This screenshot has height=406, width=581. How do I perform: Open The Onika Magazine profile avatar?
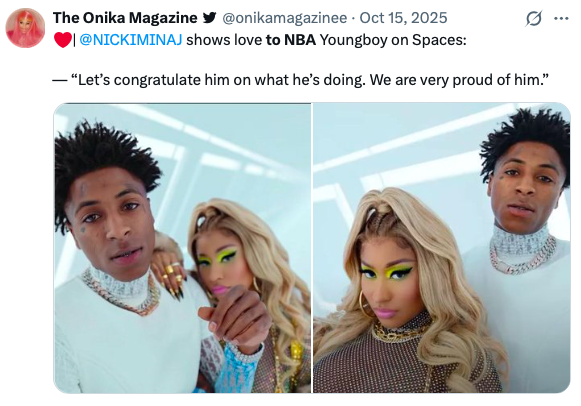coord(25,28)
